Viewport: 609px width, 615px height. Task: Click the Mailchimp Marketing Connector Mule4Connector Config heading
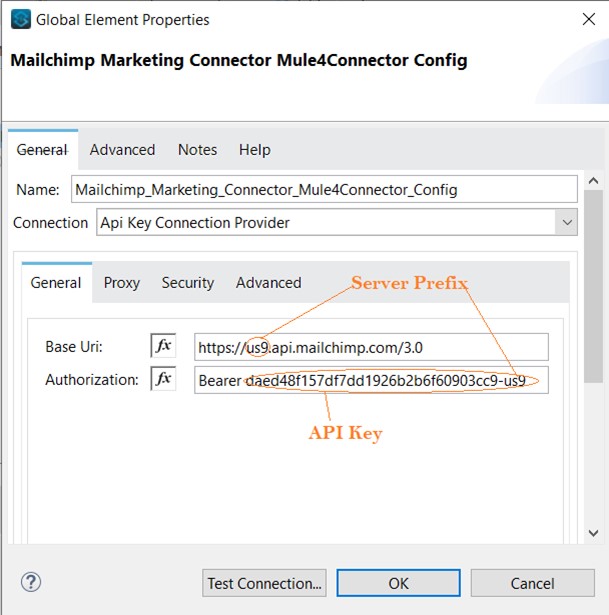coord(239,61)
